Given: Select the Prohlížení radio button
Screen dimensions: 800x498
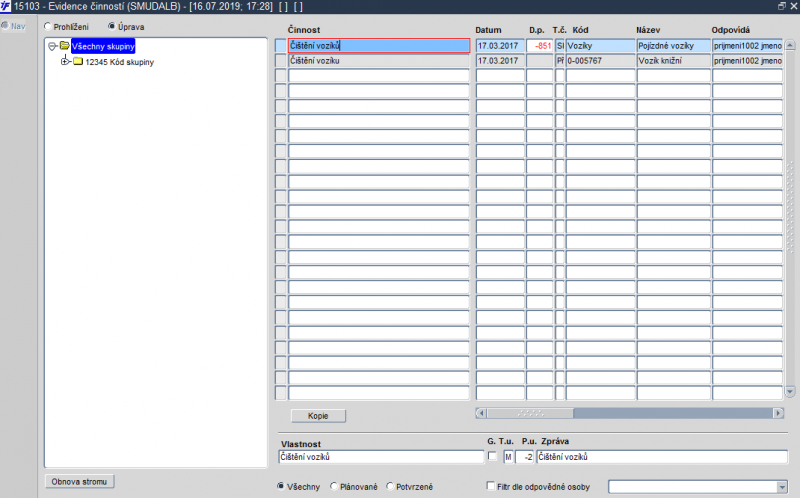Looking at the screenshot, I should 48,27.
